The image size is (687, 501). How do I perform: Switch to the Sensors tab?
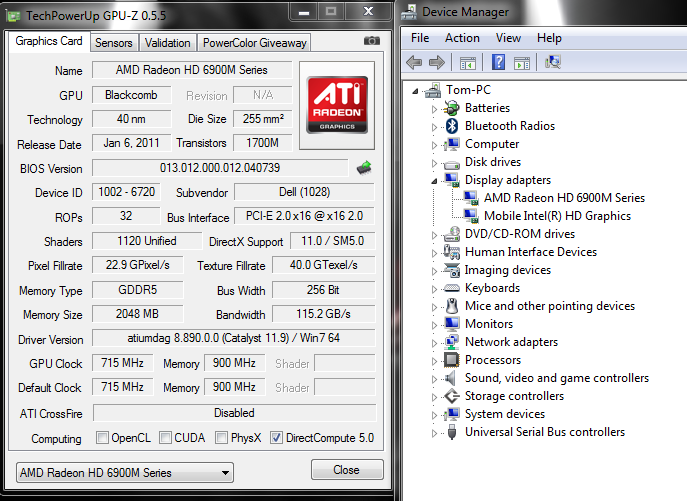[x=114, y=43]
